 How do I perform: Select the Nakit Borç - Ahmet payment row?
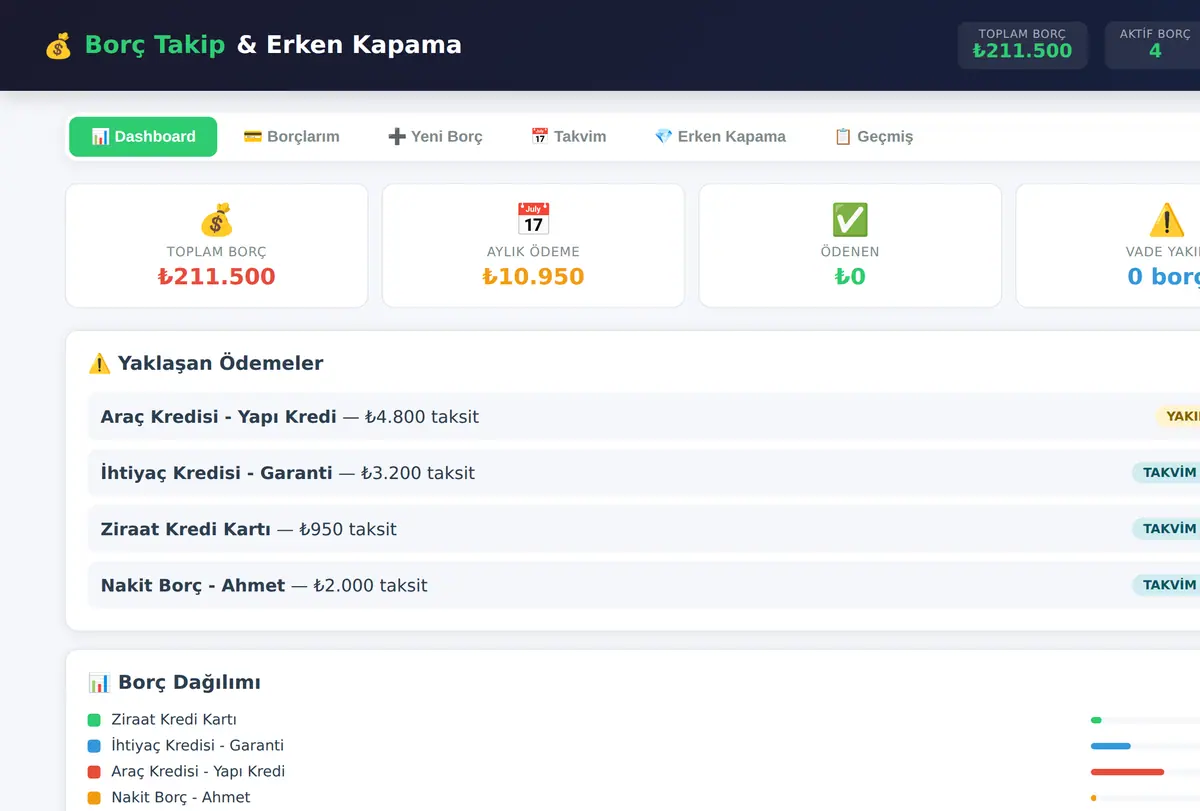click(644, 585)
